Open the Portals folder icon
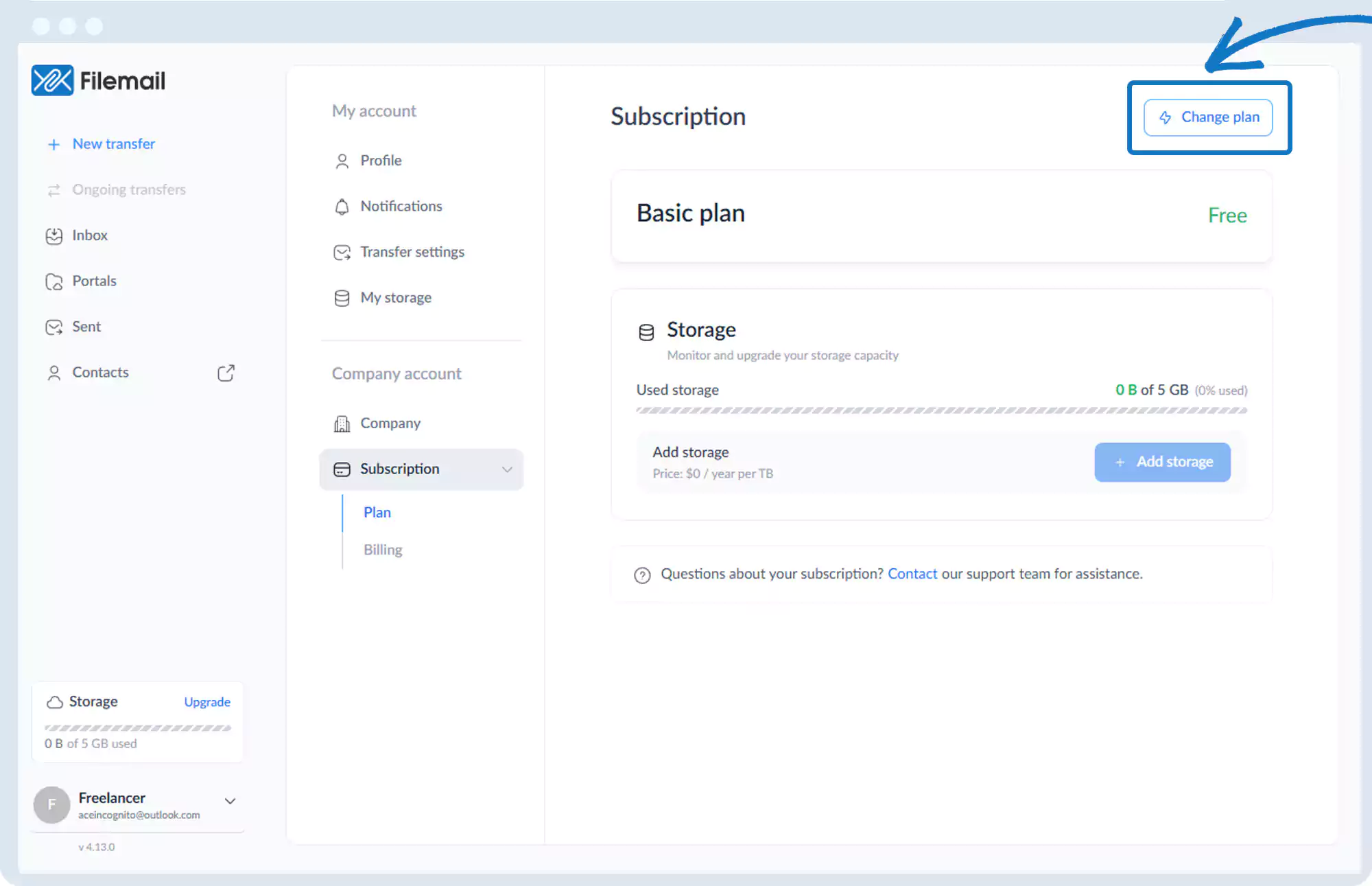The height and width of the screenshot is (886, 1372). point(54,281)
